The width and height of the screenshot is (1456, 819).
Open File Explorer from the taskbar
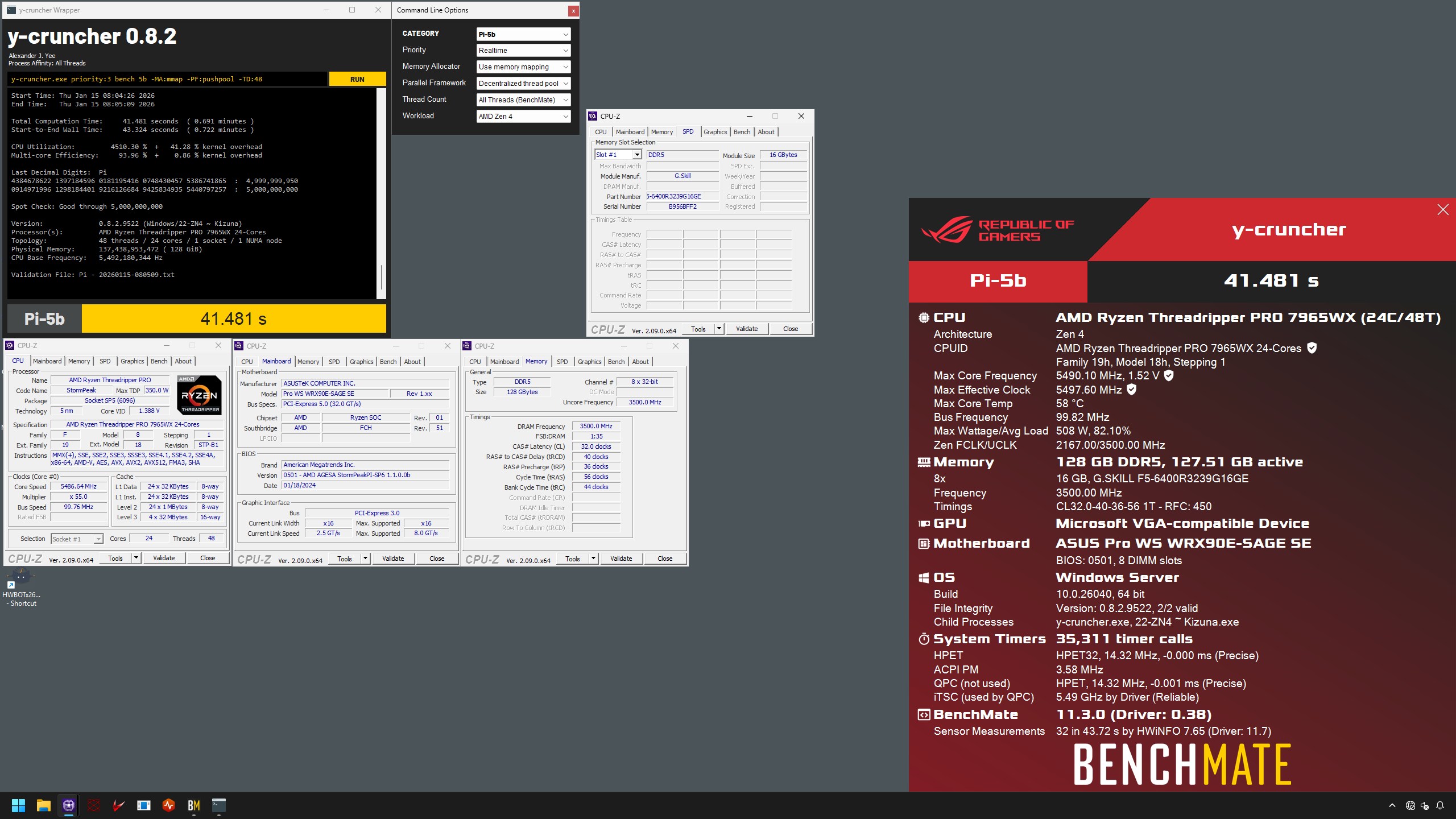click(43, 805)
